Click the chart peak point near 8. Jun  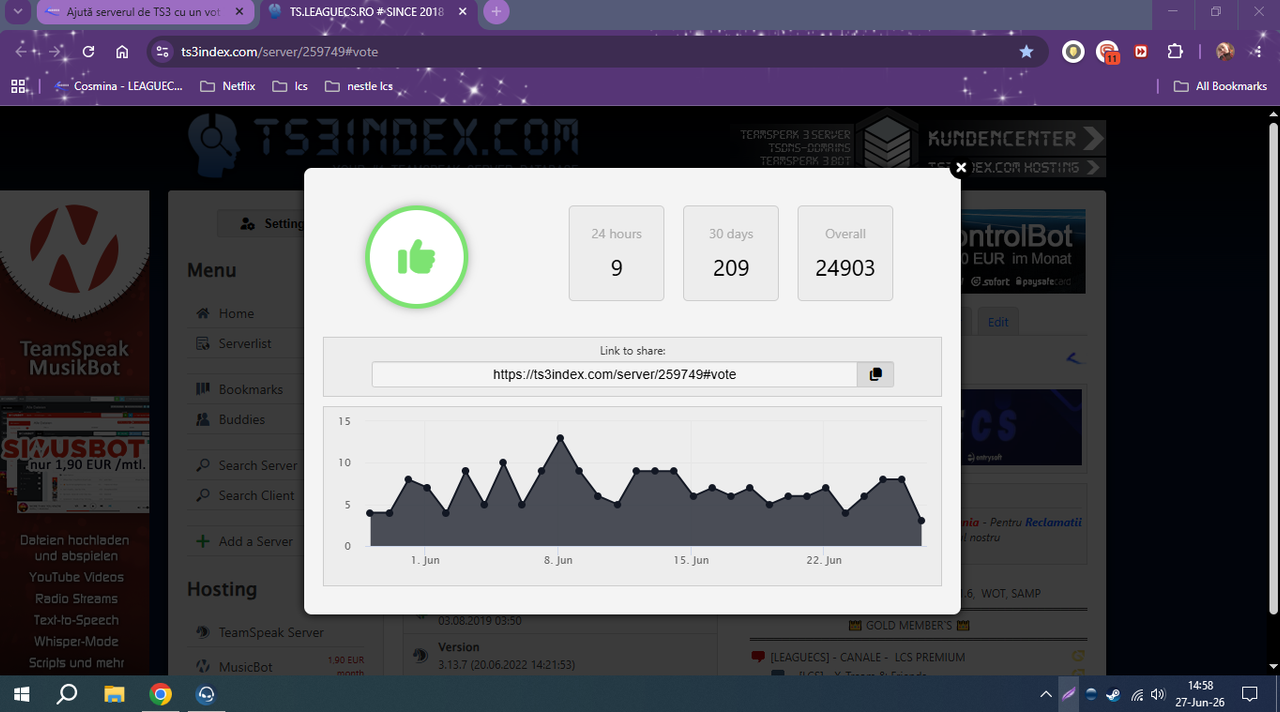tap(560, 438)
